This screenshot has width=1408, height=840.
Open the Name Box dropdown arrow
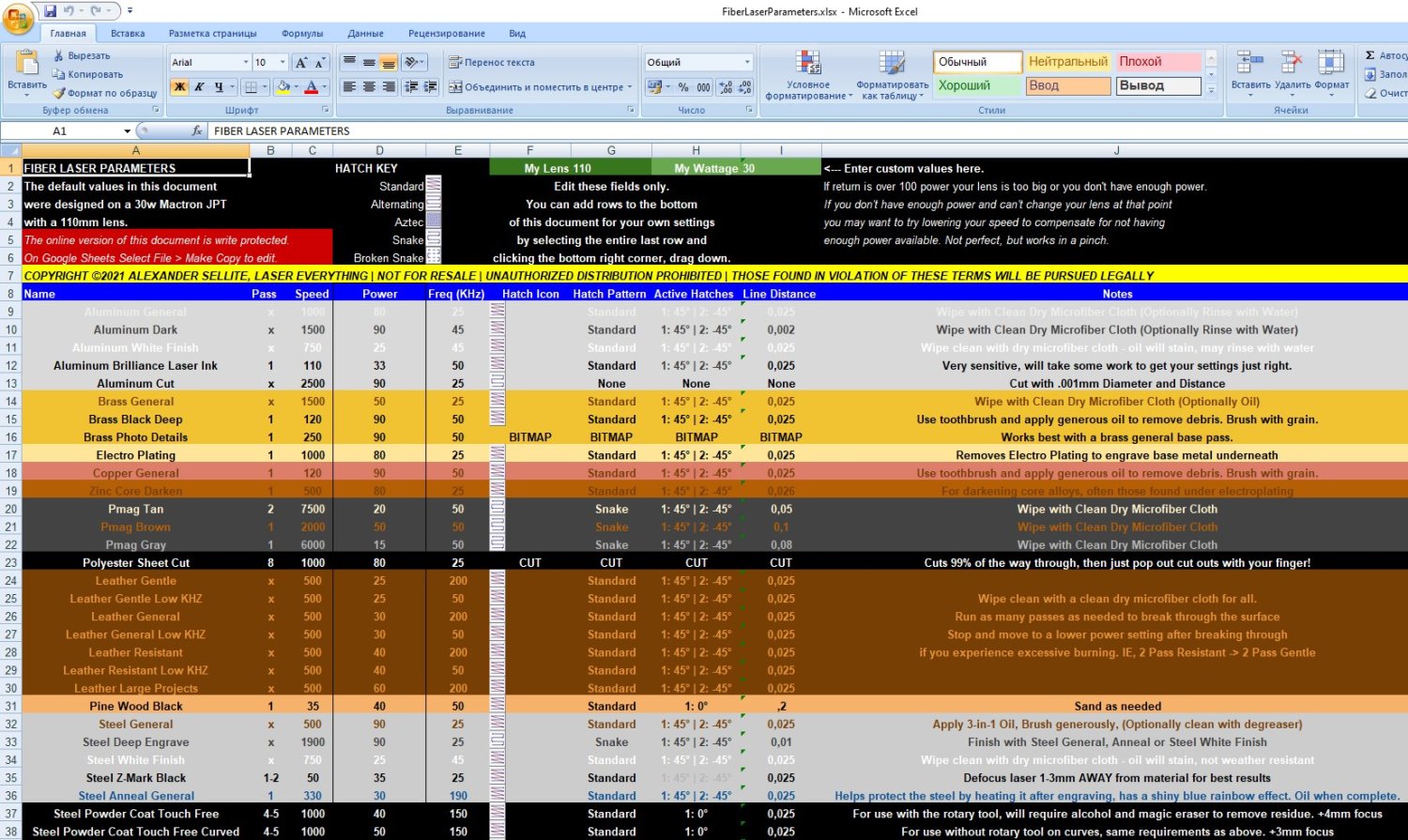[x=128, y=131]
